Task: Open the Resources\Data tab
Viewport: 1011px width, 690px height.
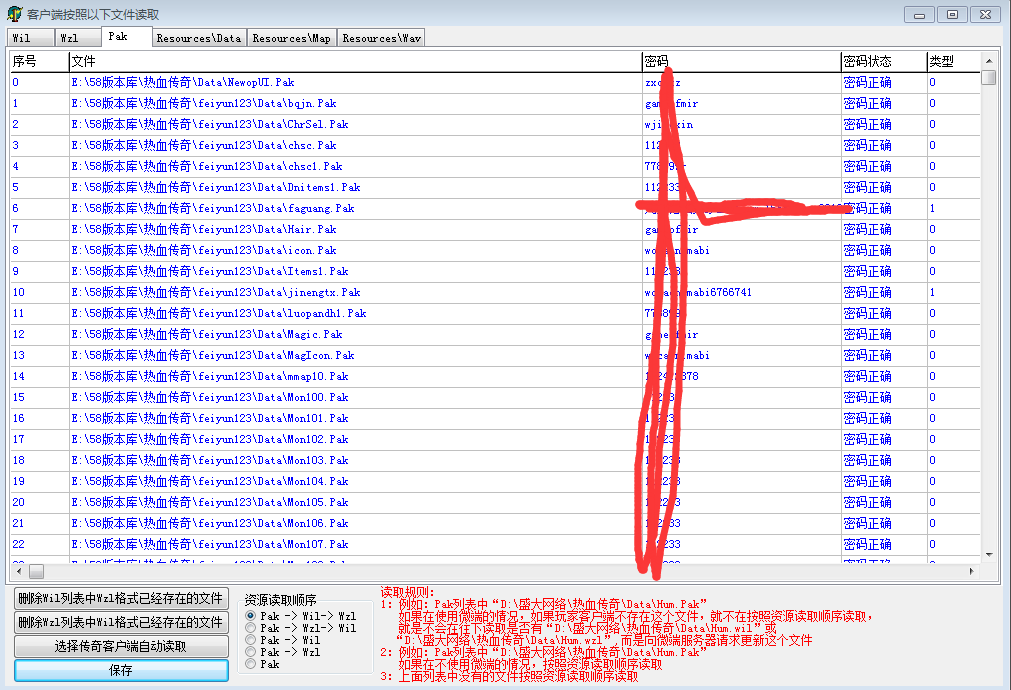Action: point(199,38)
